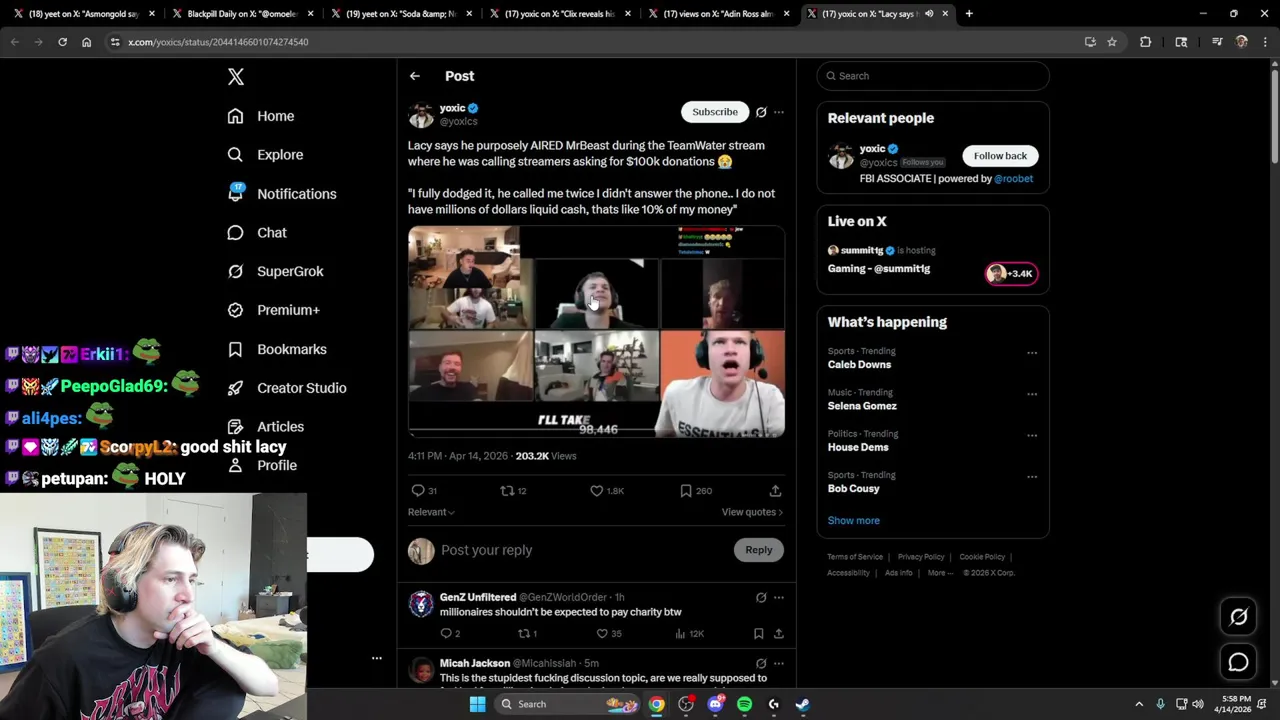Open the floating Grok button
1280x720 pixels.
(x=1238, y=617)
